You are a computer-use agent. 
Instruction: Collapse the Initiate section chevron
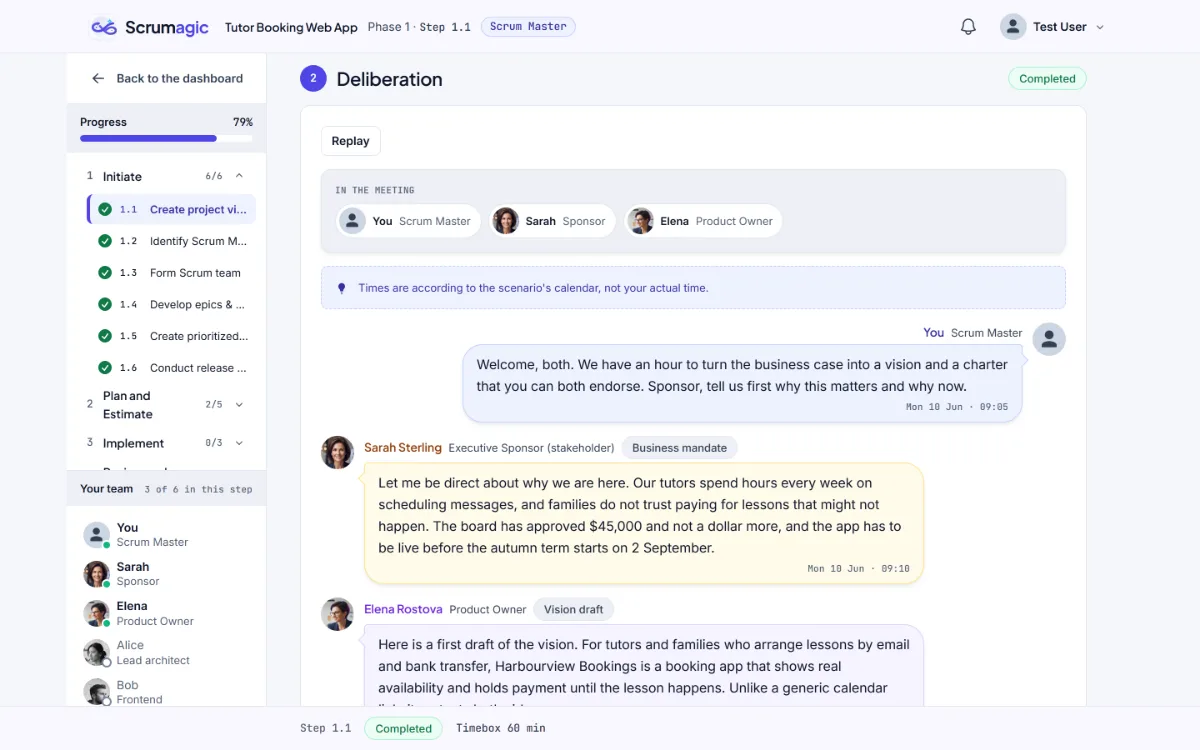tap(239, 176)
